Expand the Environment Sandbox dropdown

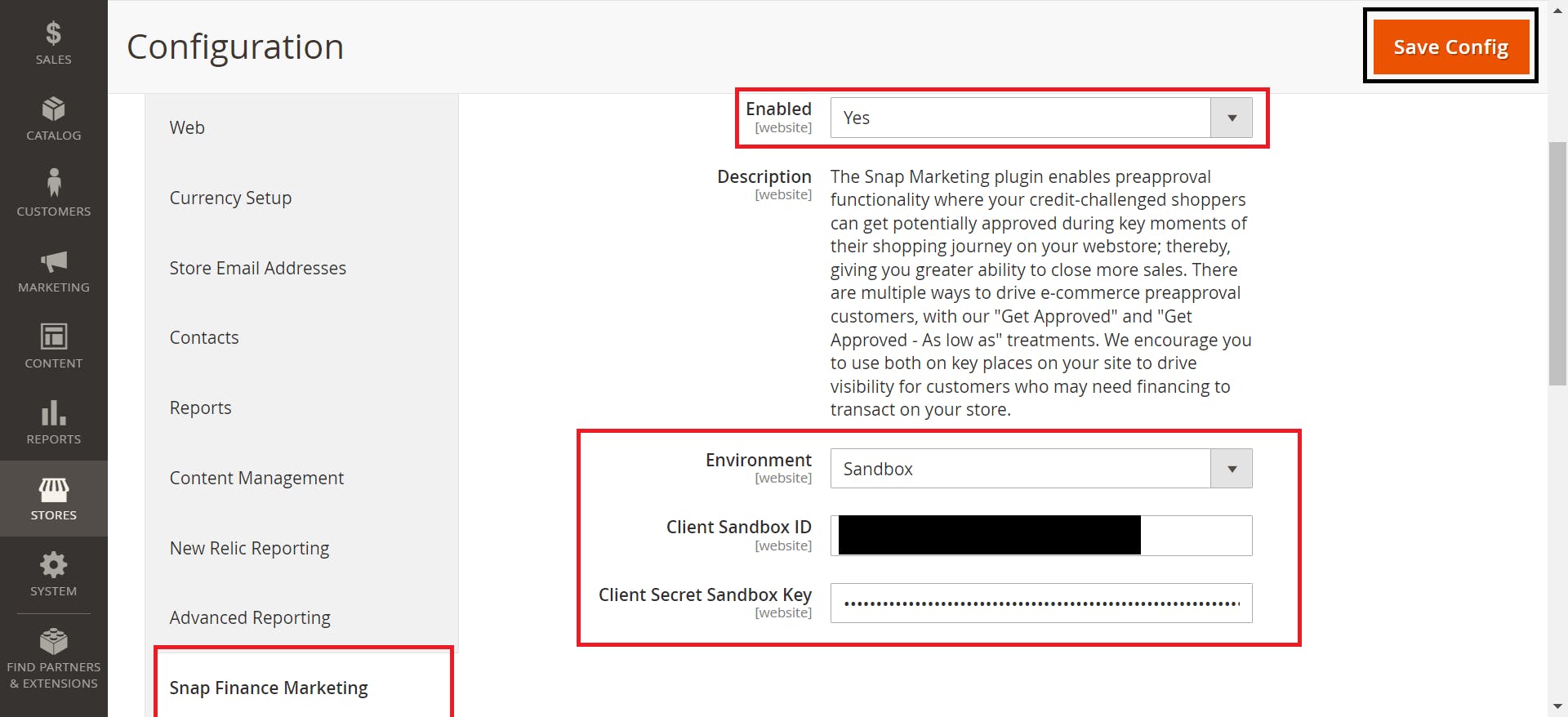1041,469
